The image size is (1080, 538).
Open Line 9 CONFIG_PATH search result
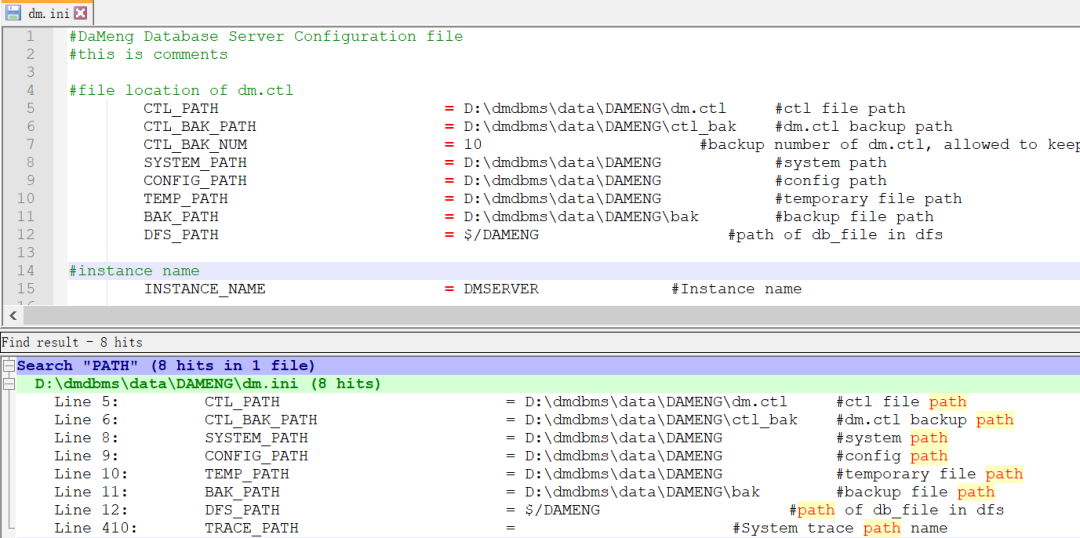pyautogui.click(x=256, y=456)
